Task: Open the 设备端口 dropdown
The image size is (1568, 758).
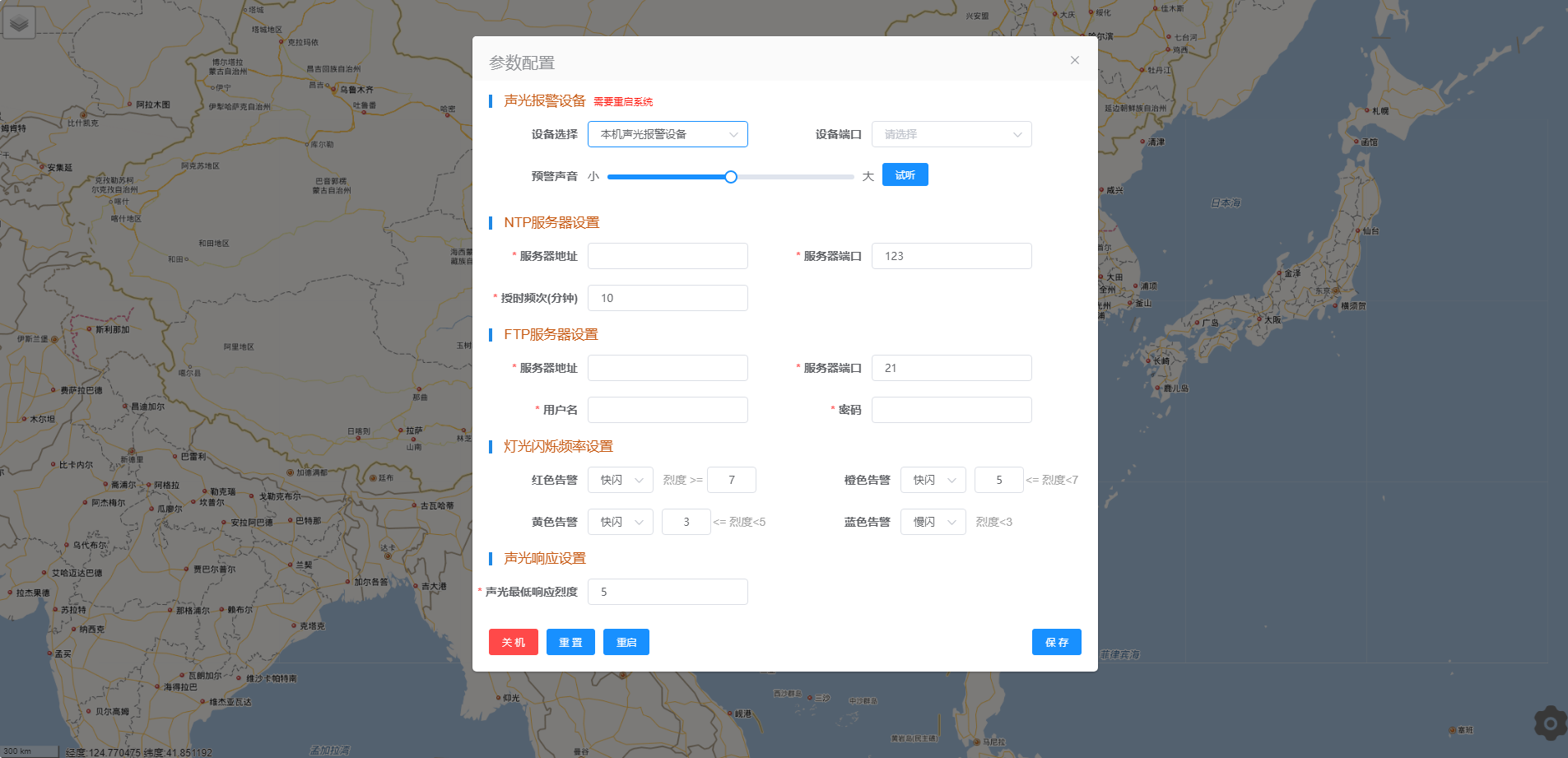Action: [951, 134]
